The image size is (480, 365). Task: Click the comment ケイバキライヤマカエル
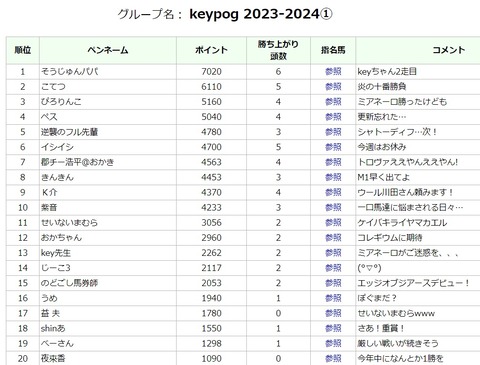click(402, 223)
